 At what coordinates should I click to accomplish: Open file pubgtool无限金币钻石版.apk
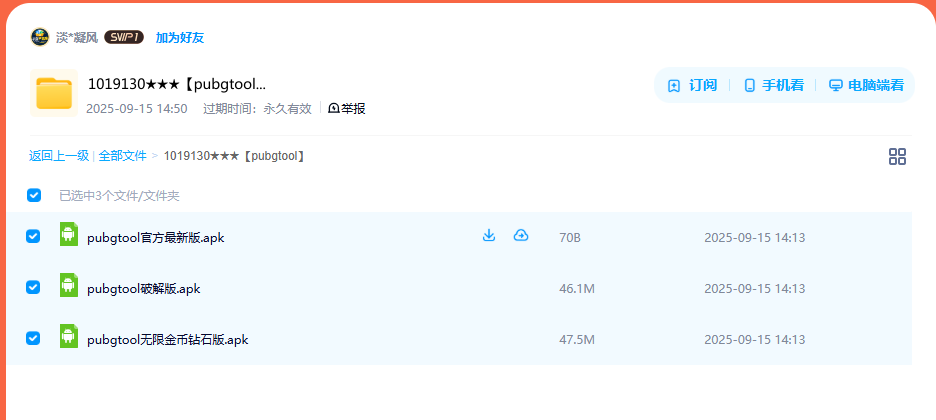[x=168, y=340]
